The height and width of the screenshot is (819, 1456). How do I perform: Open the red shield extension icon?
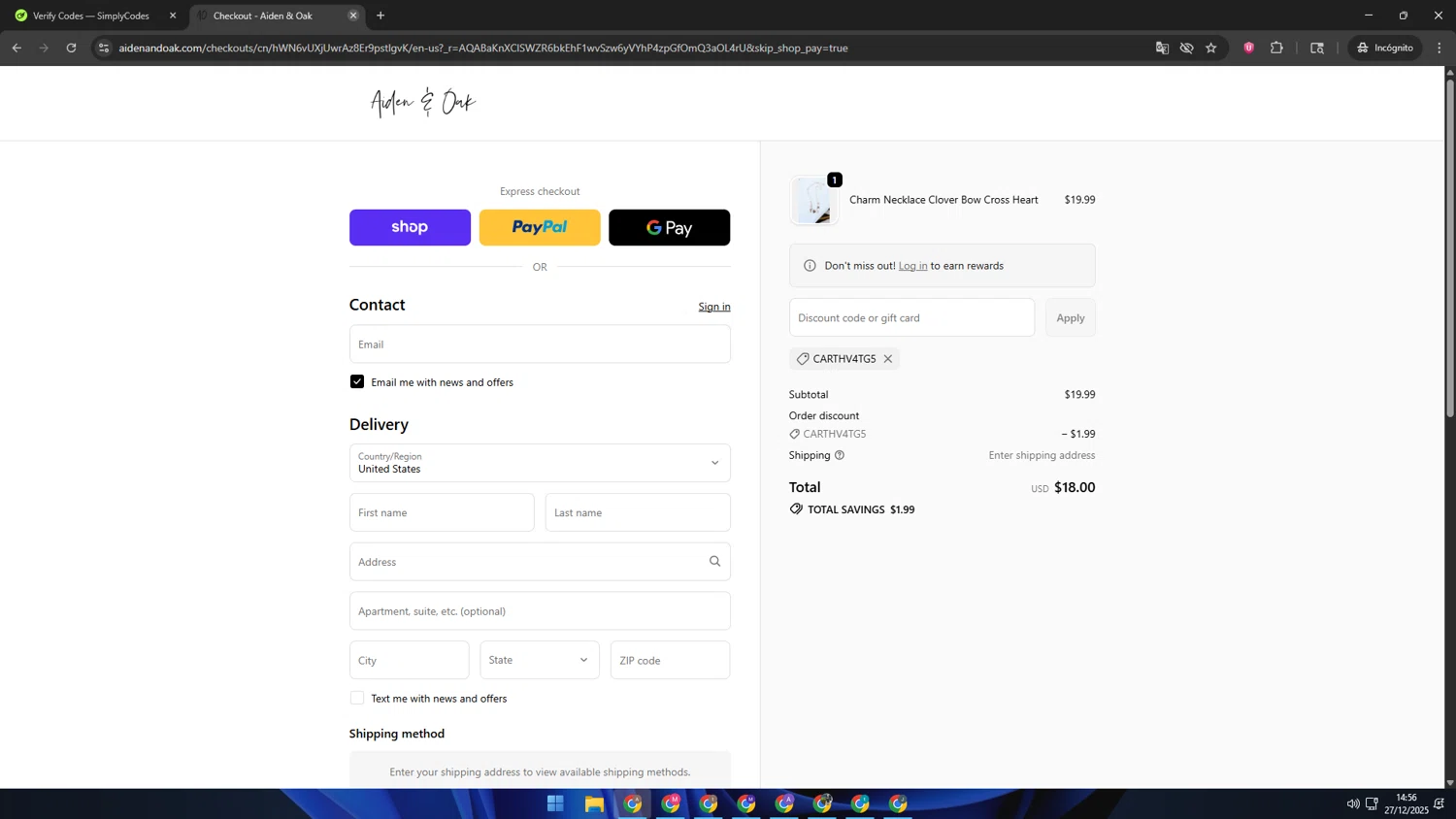[1249, 48]
